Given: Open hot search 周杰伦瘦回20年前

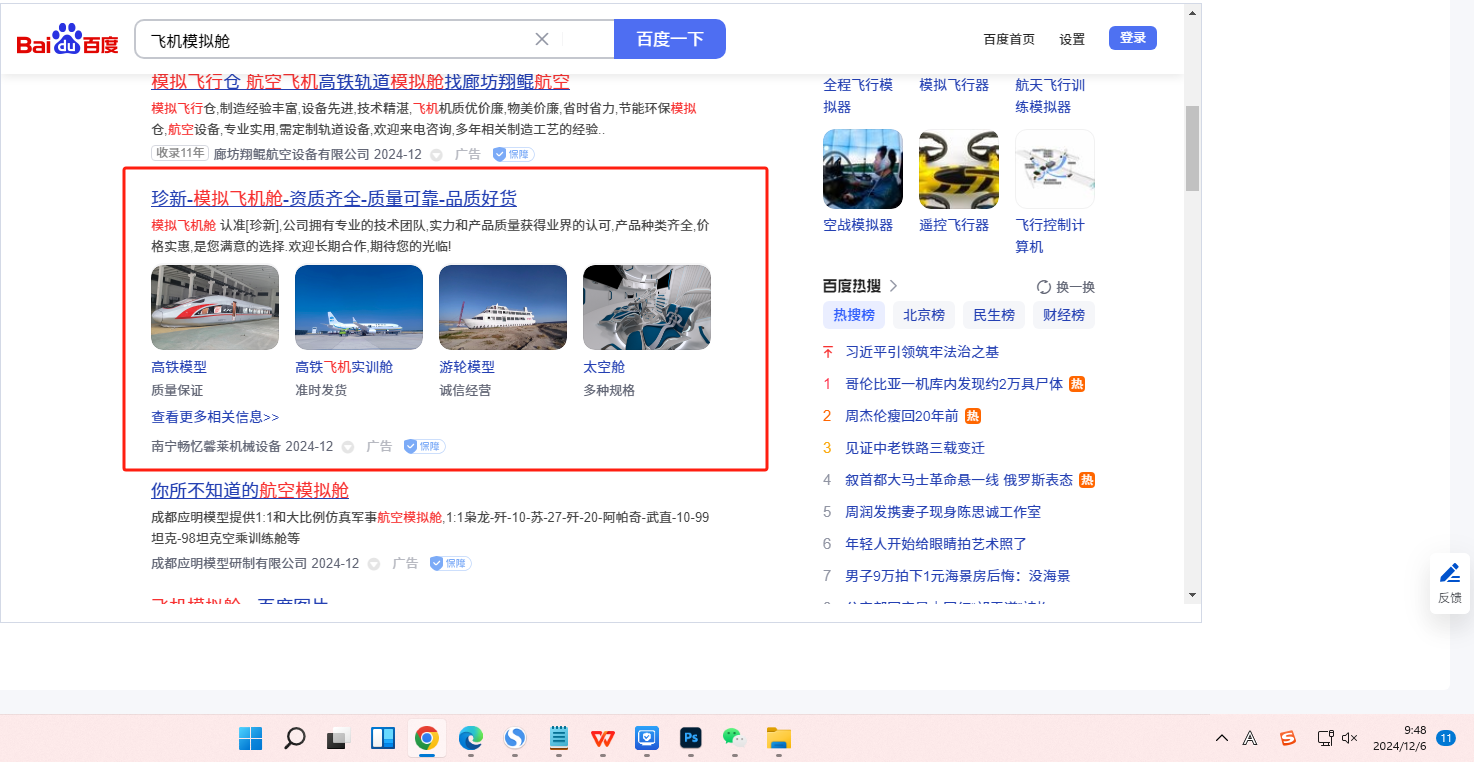Looking at the screenshot, I should coord(902,416).
